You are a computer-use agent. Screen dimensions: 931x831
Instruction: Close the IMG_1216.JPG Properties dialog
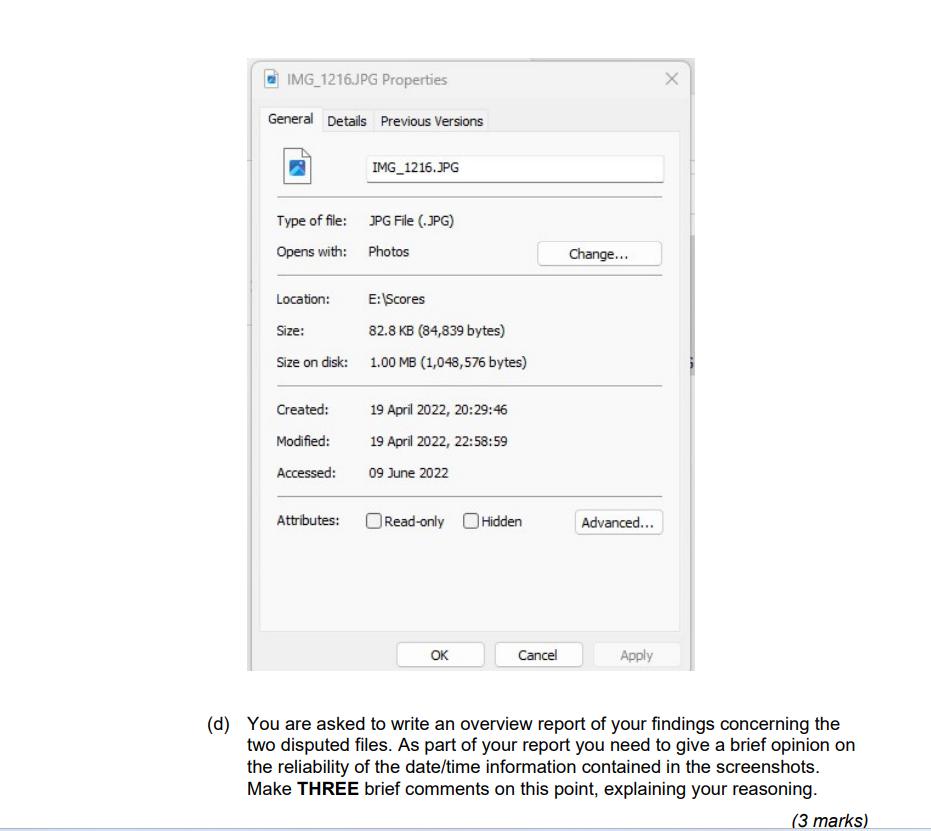[672, 79]
